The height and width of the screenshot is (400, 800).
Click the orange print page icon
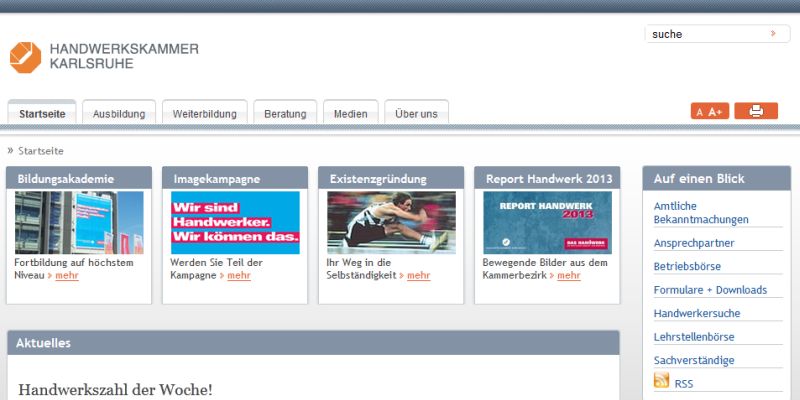[756, 111]
